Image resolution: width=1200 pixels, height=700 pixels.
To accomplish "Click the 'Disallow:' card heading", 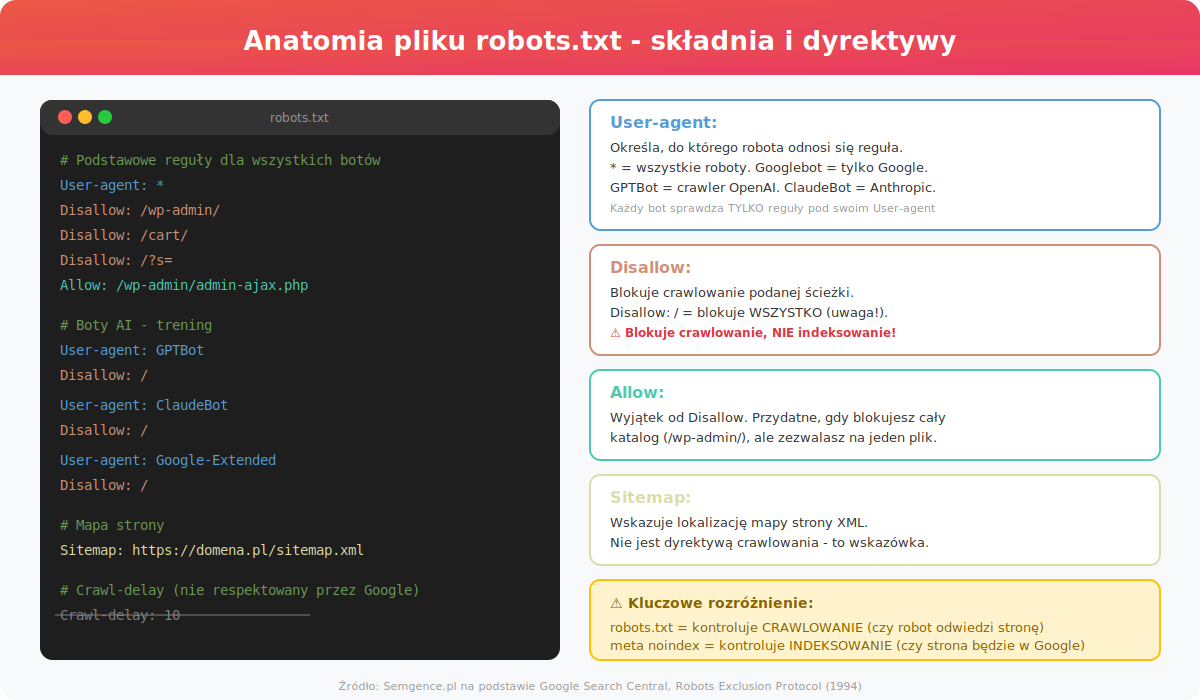I will 651,268.
